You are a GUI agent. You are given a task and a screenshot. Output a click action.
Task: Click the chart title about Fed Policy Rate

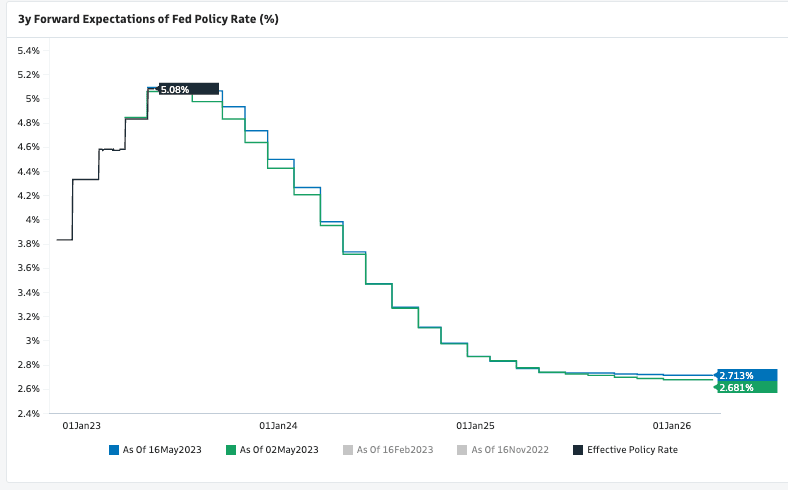(x=148, y=19)
